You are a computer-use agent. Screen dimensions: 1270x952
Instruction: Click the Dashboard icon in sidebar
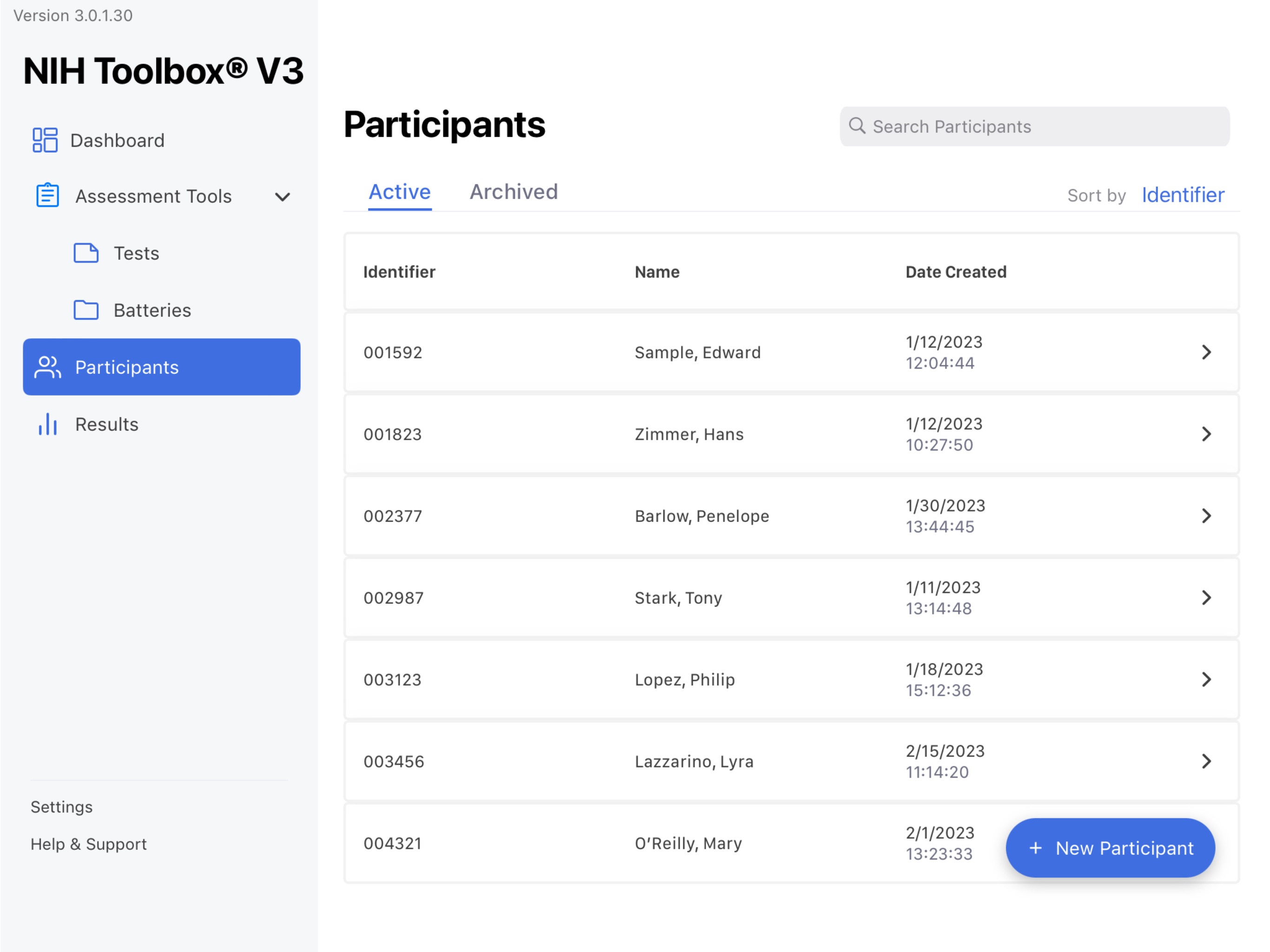click(x=44, y=140)
